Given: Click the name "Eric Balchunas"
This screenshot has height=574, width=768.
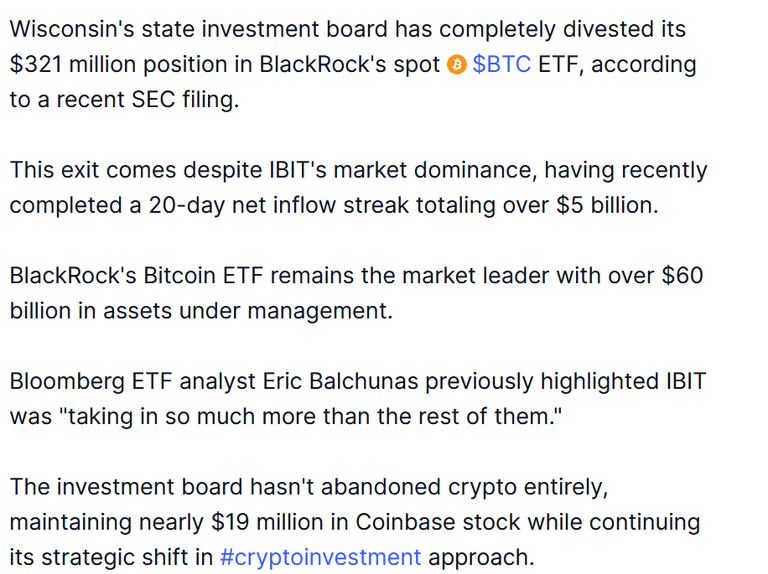Looking at the screenshot, I should tap(340, 381).
